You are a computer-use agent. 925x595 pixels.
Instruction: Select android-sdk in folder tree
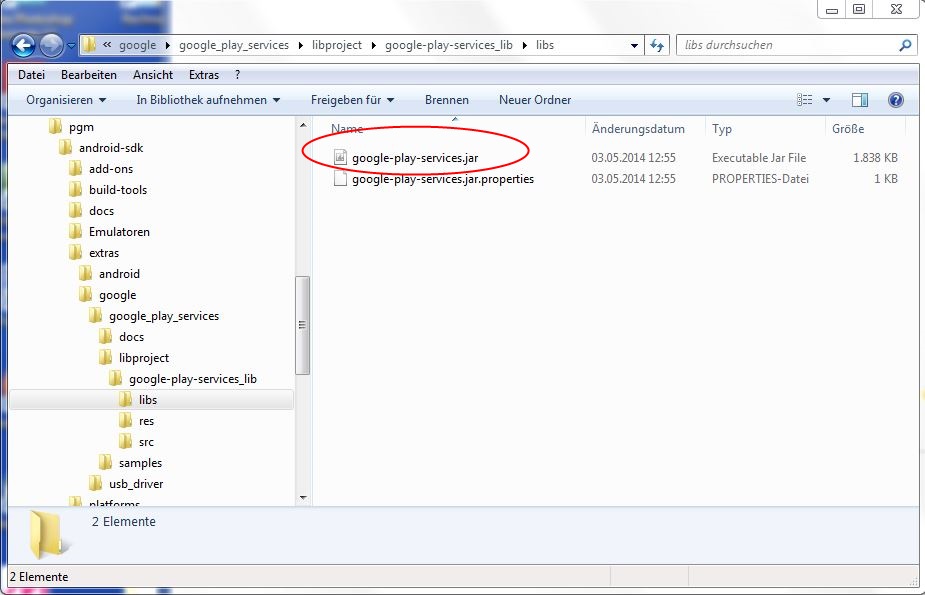111,148
